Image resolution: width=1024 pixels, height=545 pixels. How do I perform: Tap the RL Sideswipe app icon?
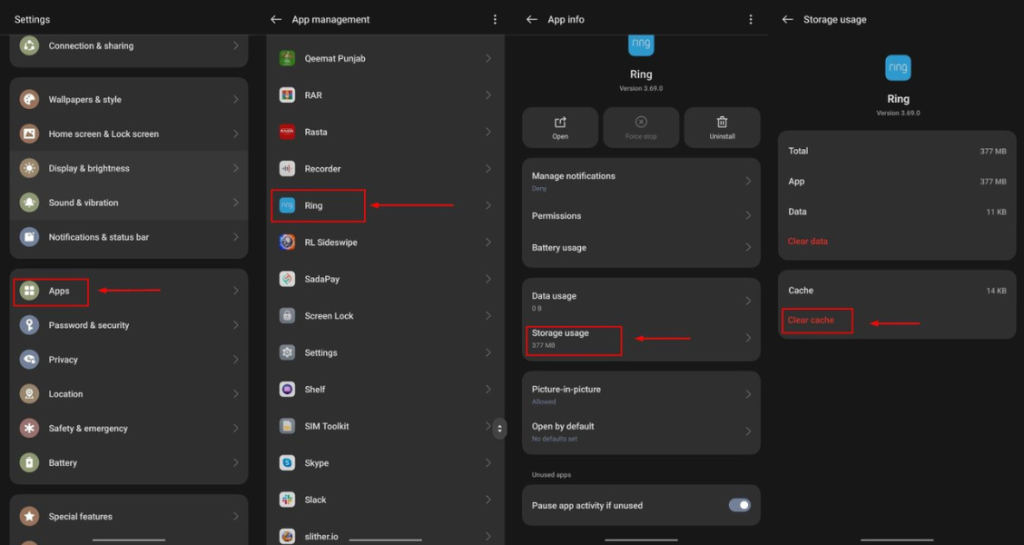(287, 242)
